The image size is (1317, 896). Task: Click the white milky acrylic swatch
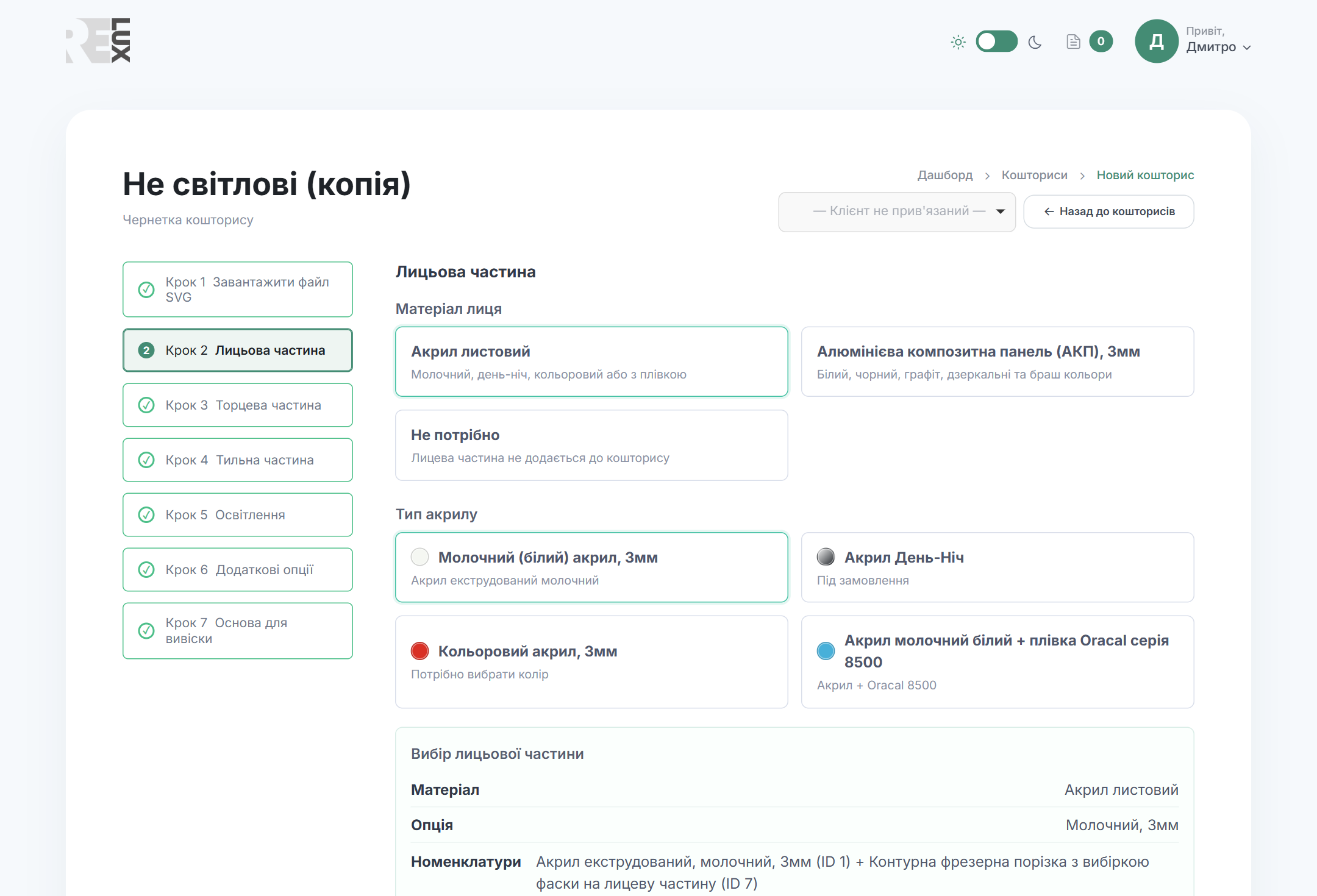point(419,556)
